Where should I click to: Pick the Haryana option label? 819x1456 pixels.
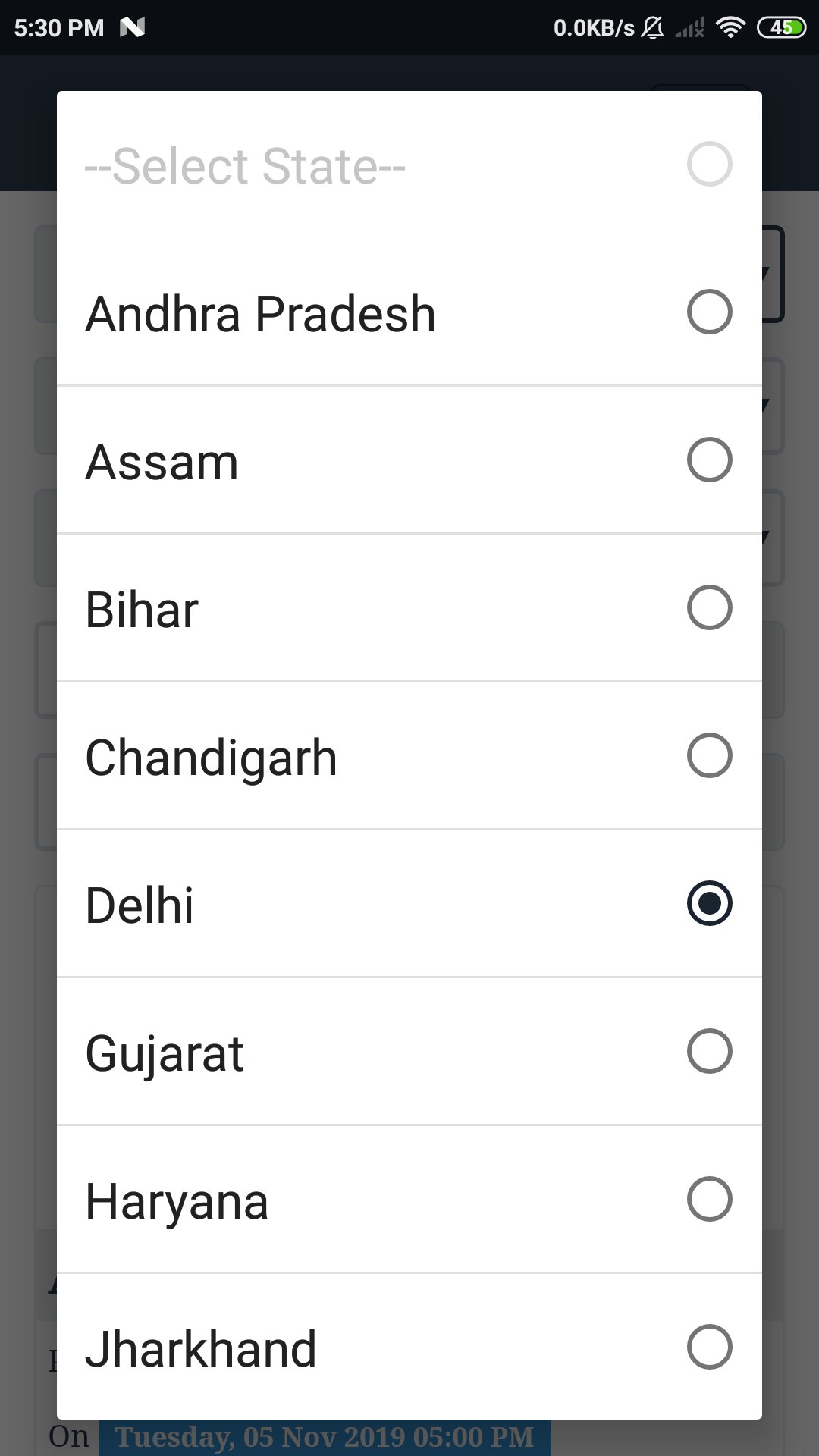(177, 1201)
